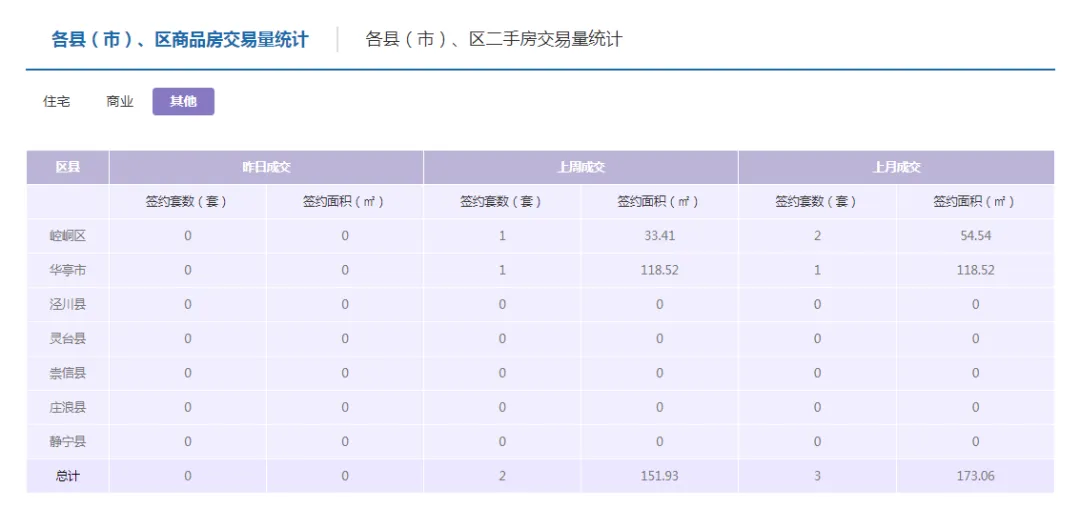Screen dimensions: 1080x509
Task: Click 签约套数（套） under 上月成交
Action: point(817,202)
